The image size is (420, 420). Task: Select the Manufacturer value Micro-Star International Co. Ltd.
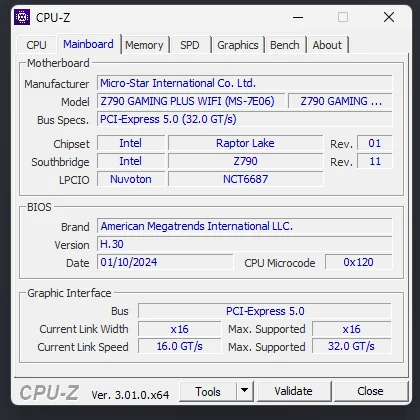pyautogui.click(x=245, y=83)
